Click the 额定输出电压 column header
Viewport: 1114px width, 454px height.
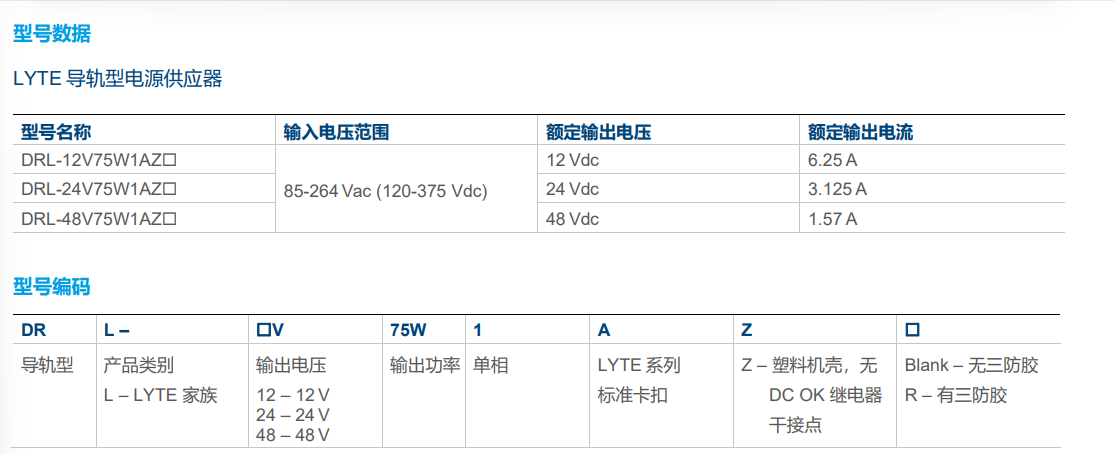point(598,132)
